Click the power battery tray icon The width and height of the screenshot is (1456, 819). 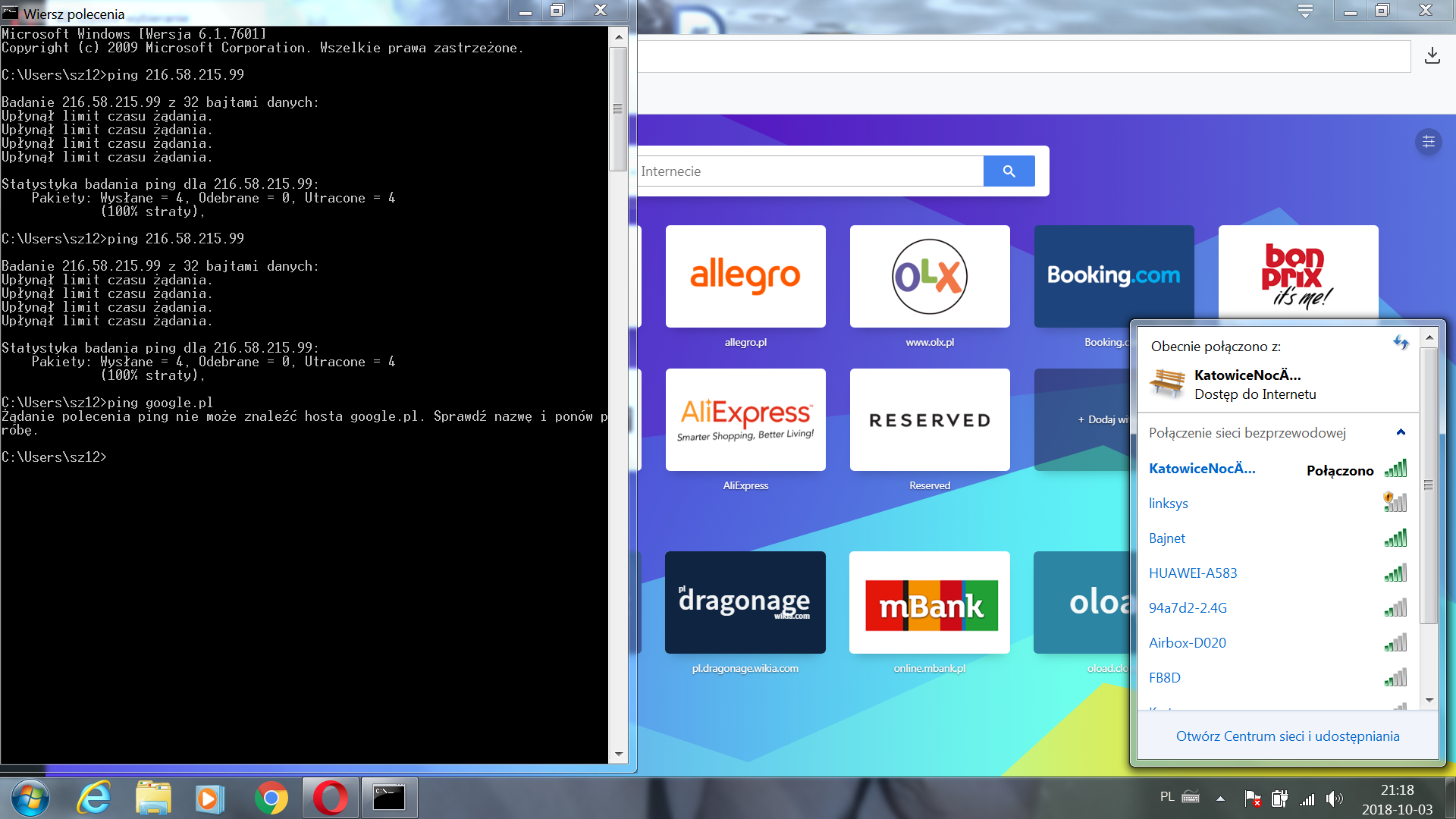1280,799
